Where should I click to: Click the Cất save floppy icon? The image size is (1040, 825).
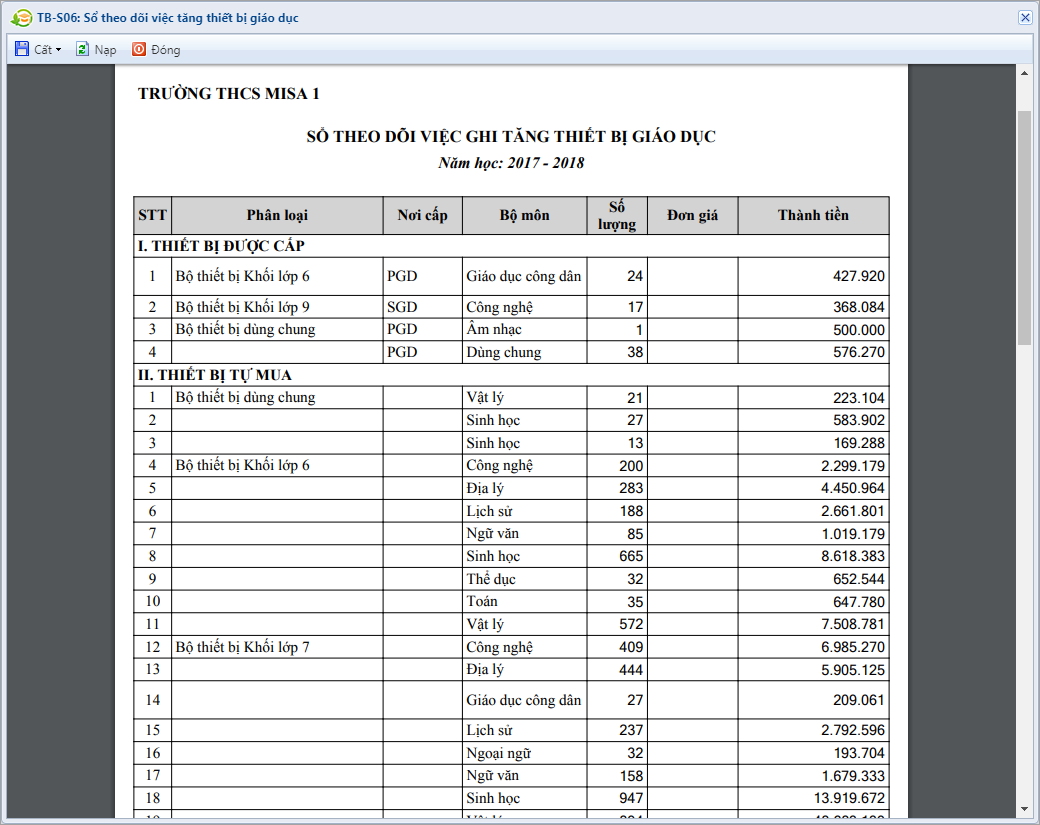tap(22, 49)
